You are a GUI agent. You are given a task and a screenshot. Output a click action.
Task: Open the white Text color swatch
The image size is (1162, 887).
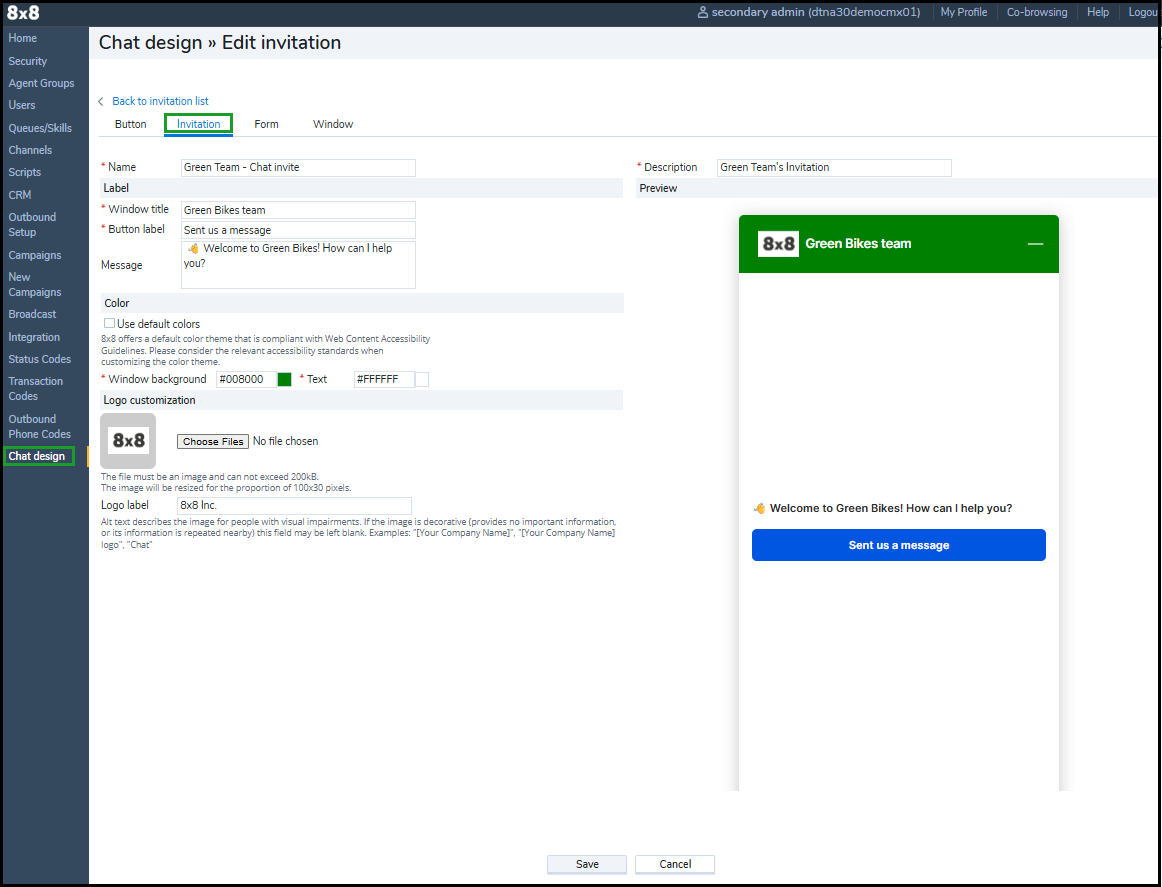coord(422,380)
